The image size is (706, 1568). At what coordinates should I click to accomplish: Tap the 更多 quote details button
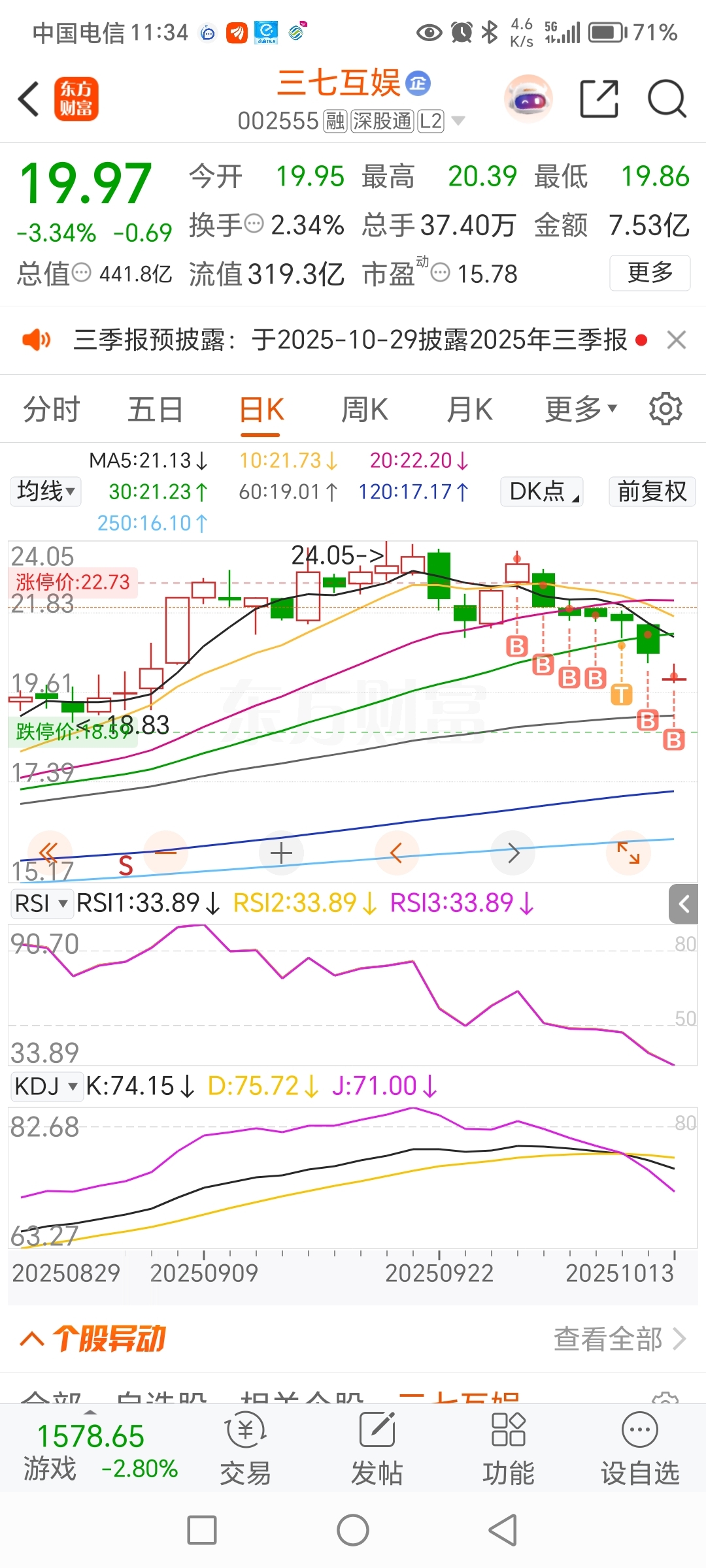[650, 272]
